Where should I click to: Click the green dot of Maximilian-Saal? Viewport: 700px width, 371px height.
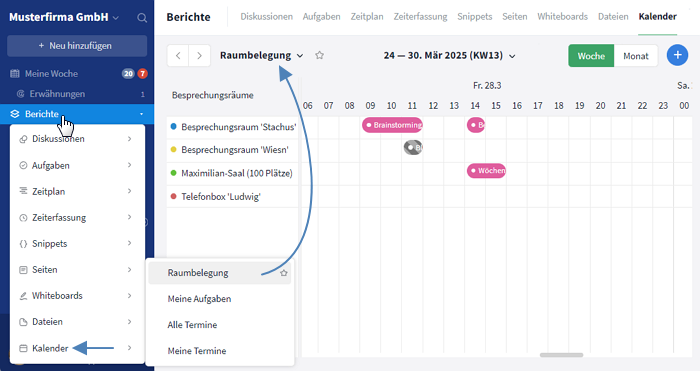[174, 173]
